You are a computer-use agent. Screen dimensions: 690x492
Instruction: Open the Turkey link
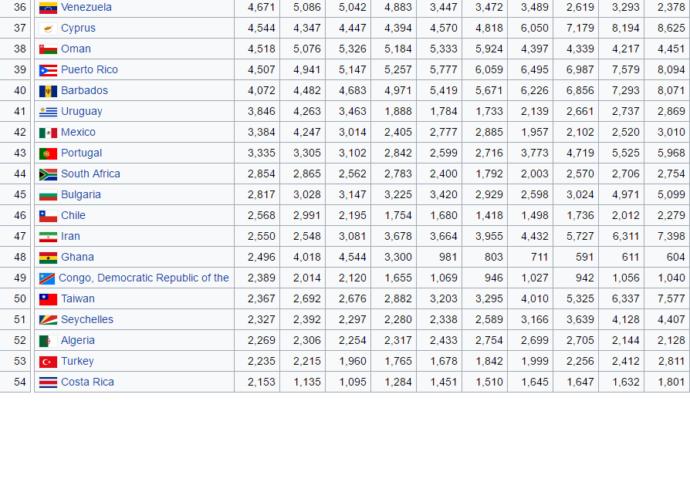(x=77, y=361)
